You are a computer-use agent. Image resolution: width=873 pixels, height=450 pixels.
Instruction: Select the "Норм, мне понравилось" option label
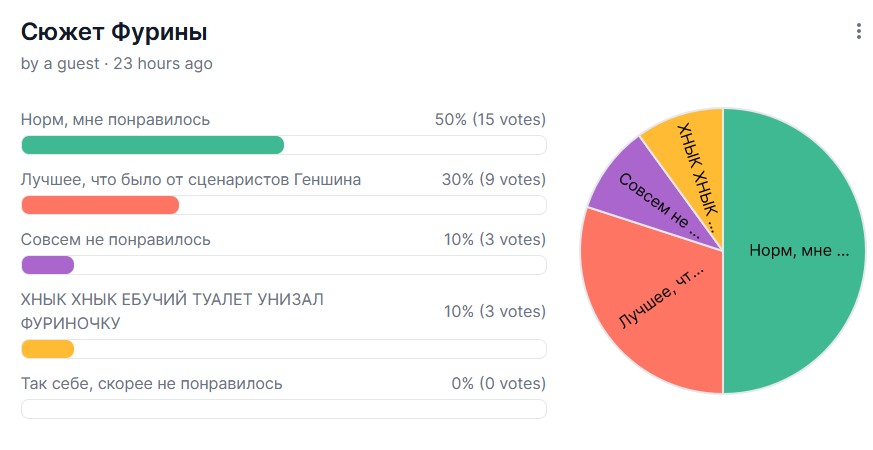[x=115, y=120]
